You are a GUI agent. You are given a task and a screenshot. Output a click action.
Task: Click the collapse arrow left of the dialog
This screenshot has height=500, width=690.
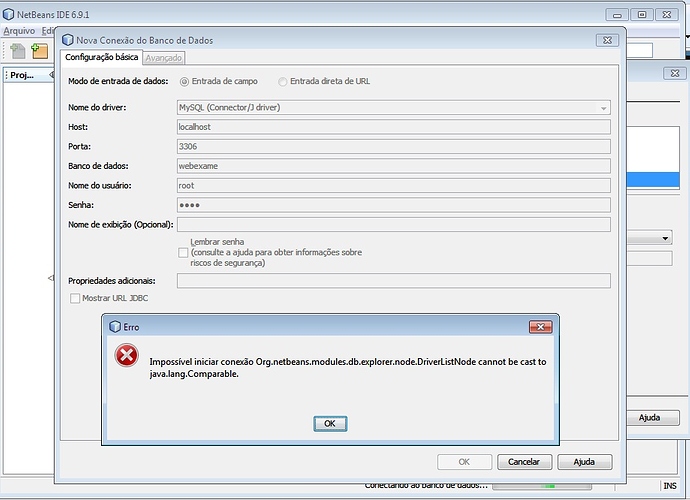coord(51,278)
